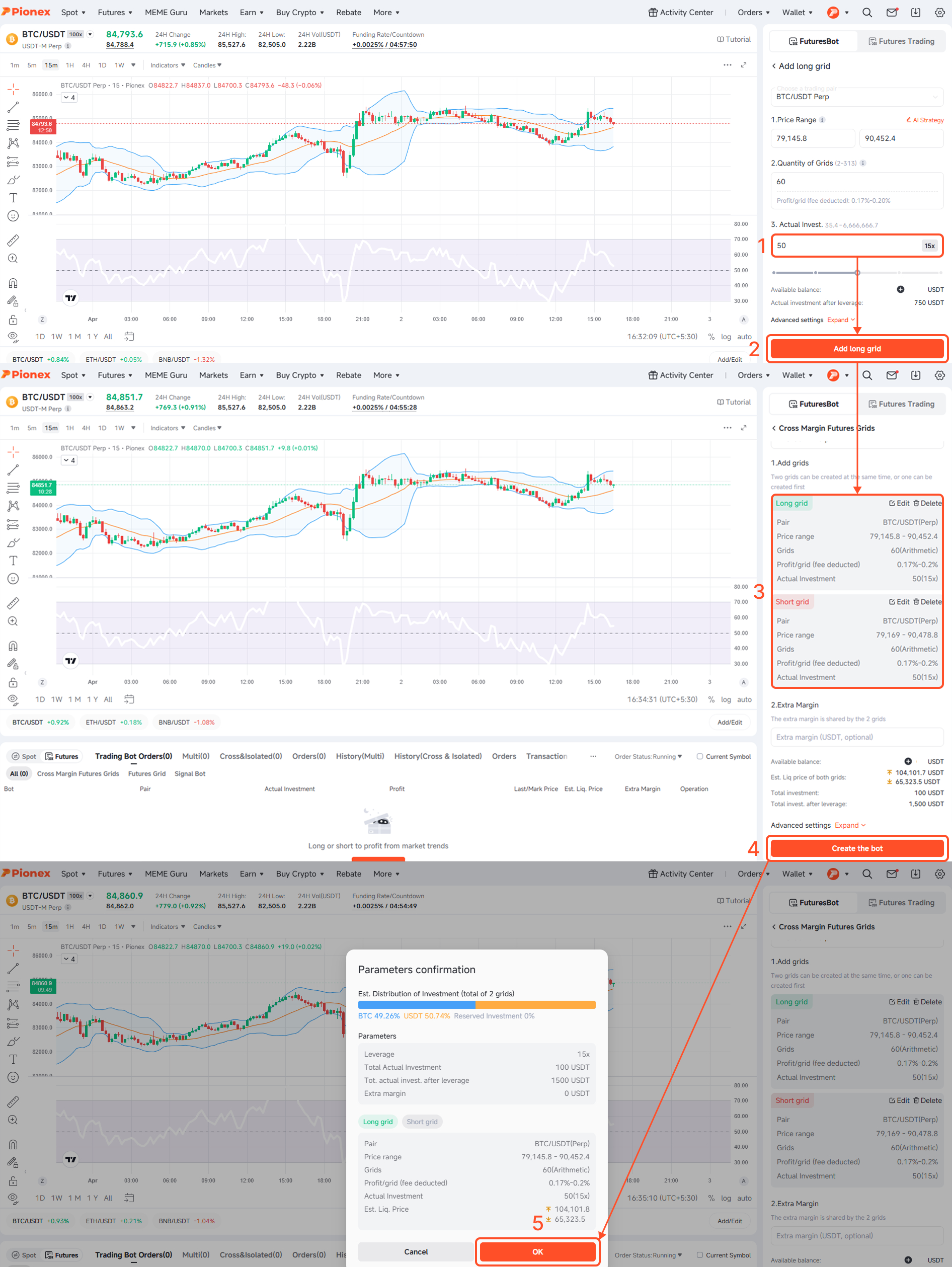952x1267 pixels.
Task: Open Order Status Running dropdown beside Transaction tab
Action: pos(648,756)
